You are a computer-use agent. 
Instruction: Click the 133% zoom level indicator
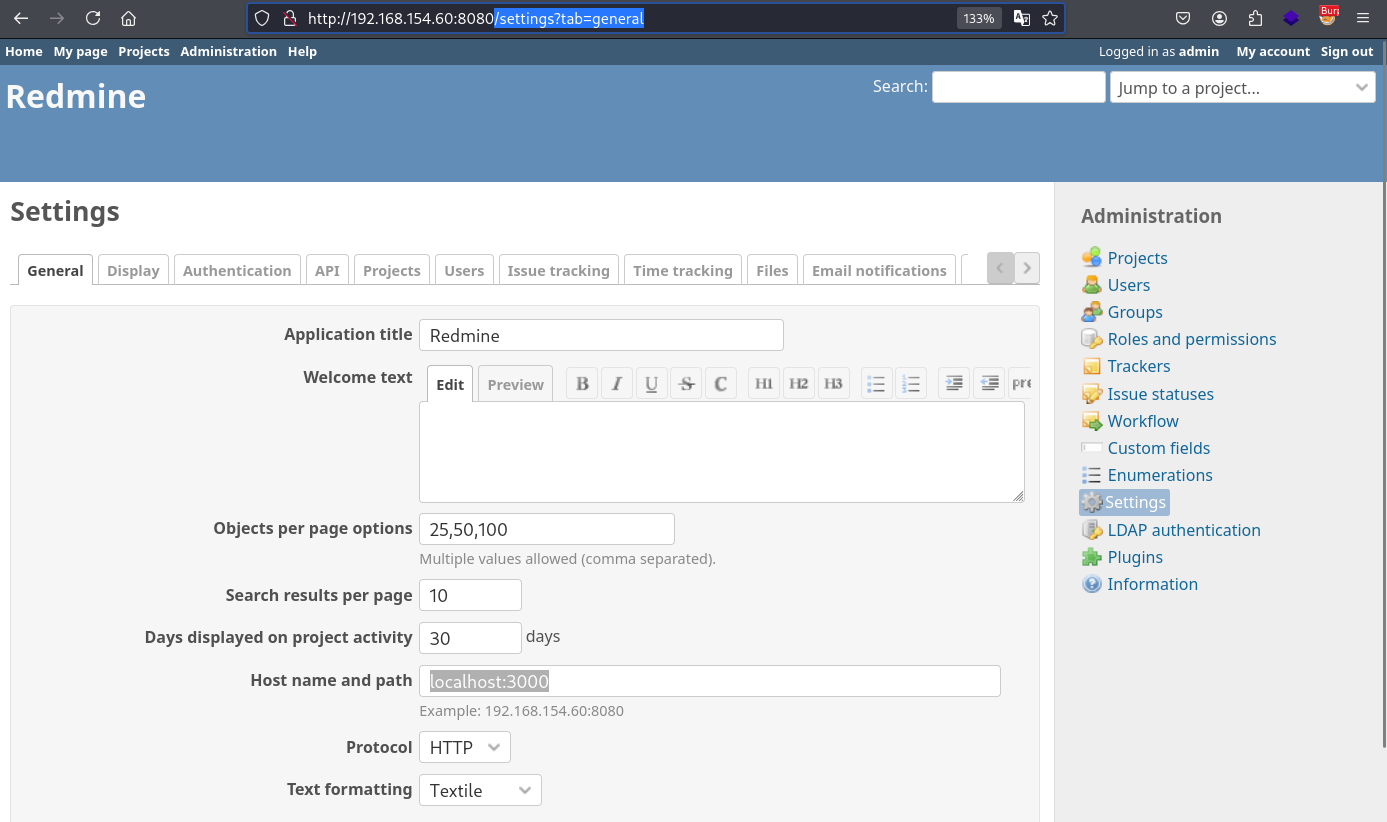click(x=979, y=18)
